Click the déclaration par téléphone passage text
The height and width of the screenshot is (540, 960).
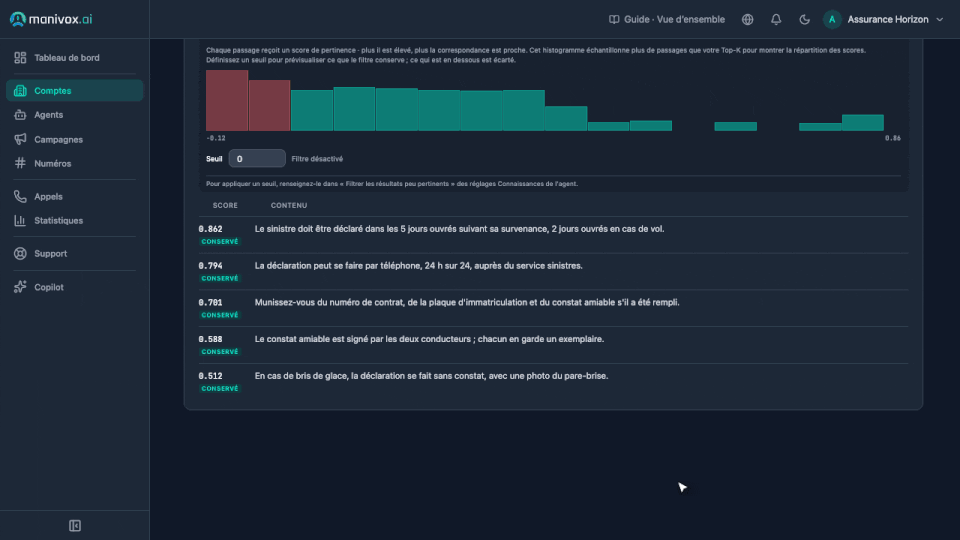tap(419, 266)
